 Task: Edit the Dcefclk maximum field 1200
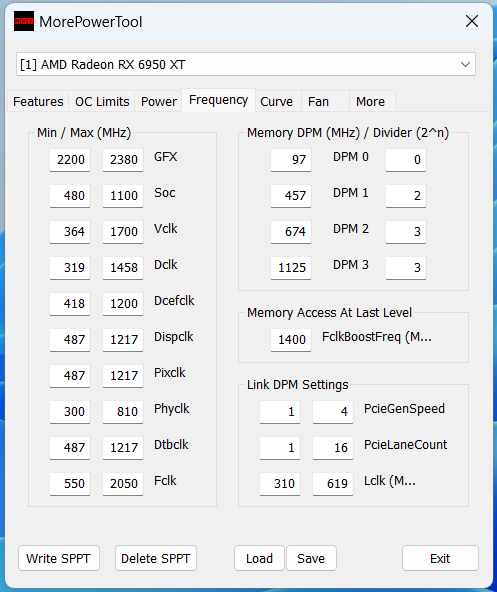coord(123,304)
